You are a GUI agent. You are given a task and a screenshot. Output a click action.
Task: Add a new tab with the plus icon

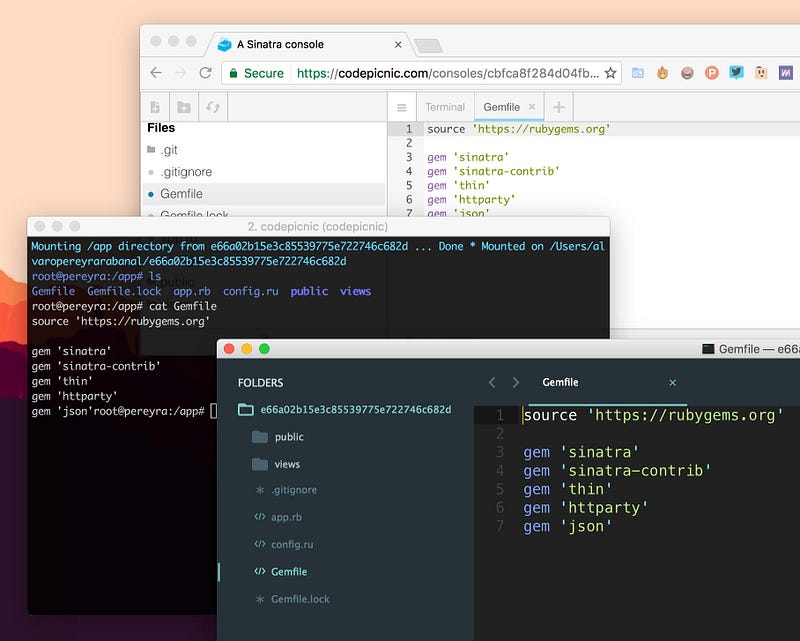[x=559, y=107]
